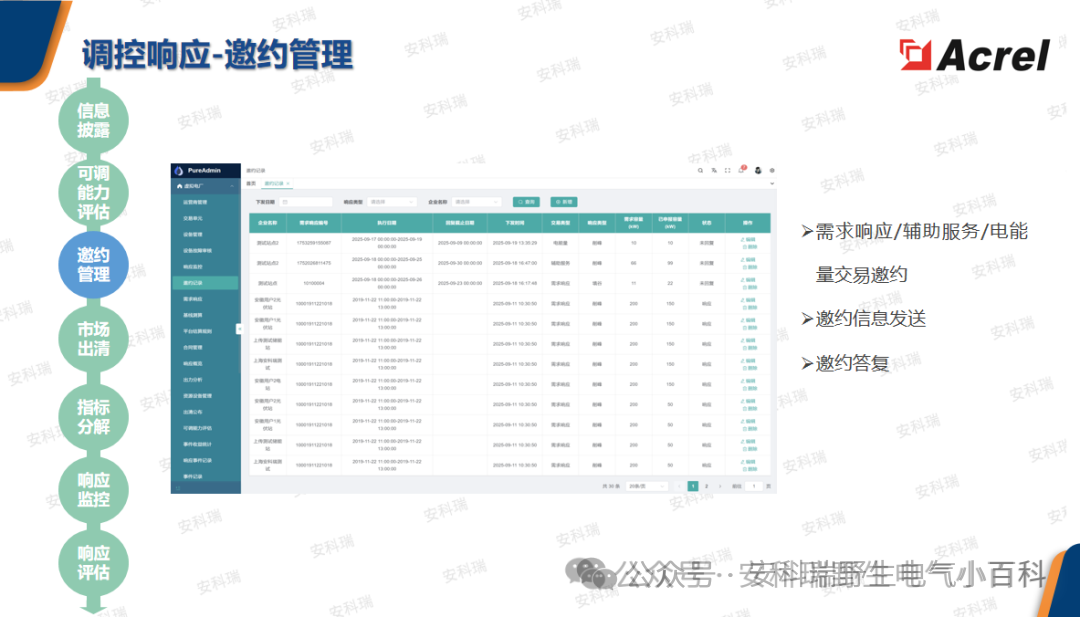Open the 企业名称 dropdown filter
Screen dimensions: 1080x617
pos(476,202)
